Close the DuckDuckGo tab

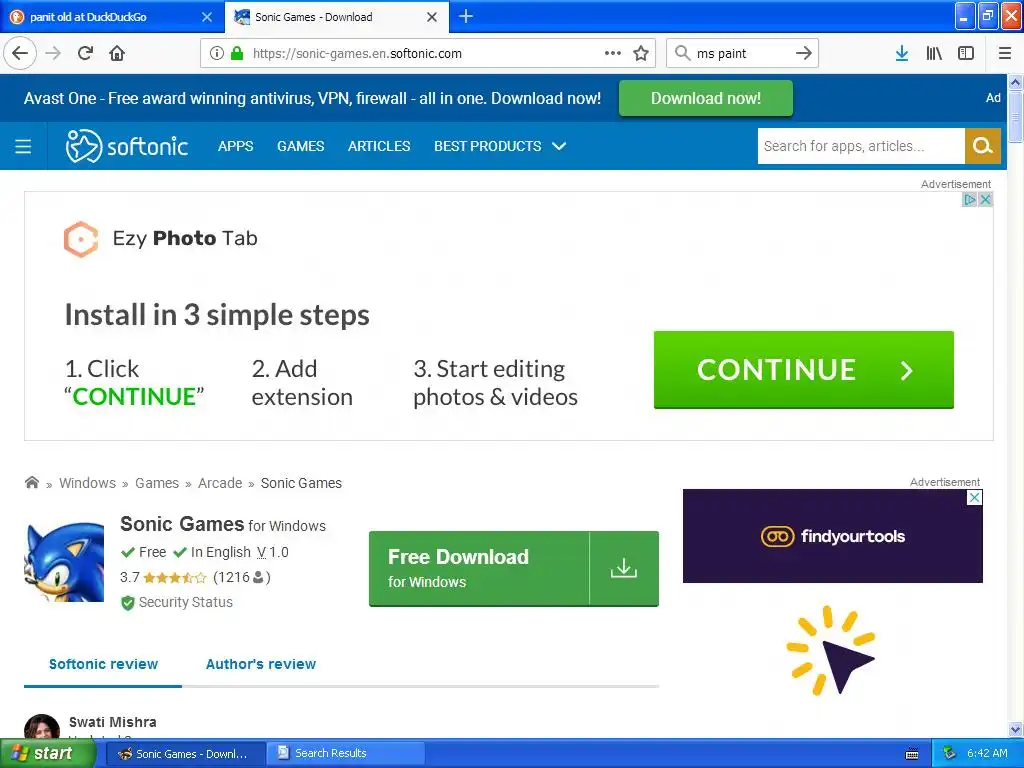click(x=207, y=17)
